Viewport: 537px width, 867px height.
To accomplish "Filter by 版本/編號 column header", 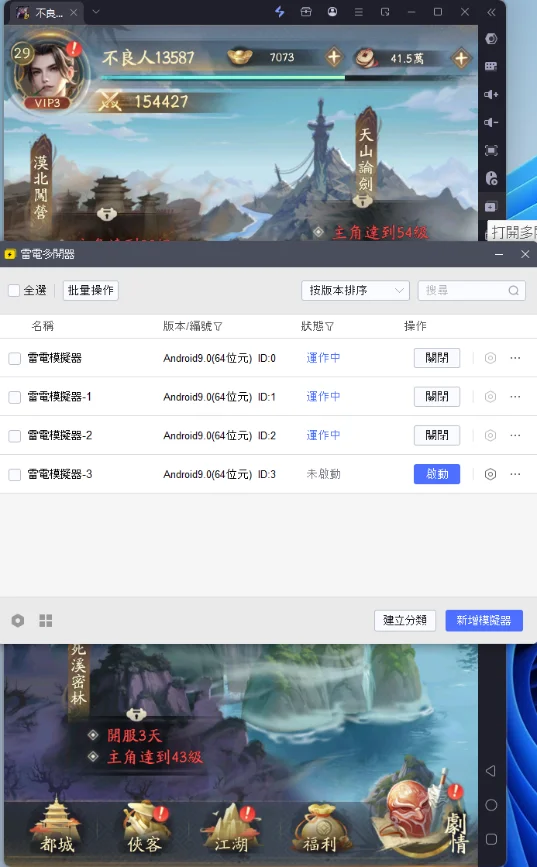I will (x=192, y=326).
